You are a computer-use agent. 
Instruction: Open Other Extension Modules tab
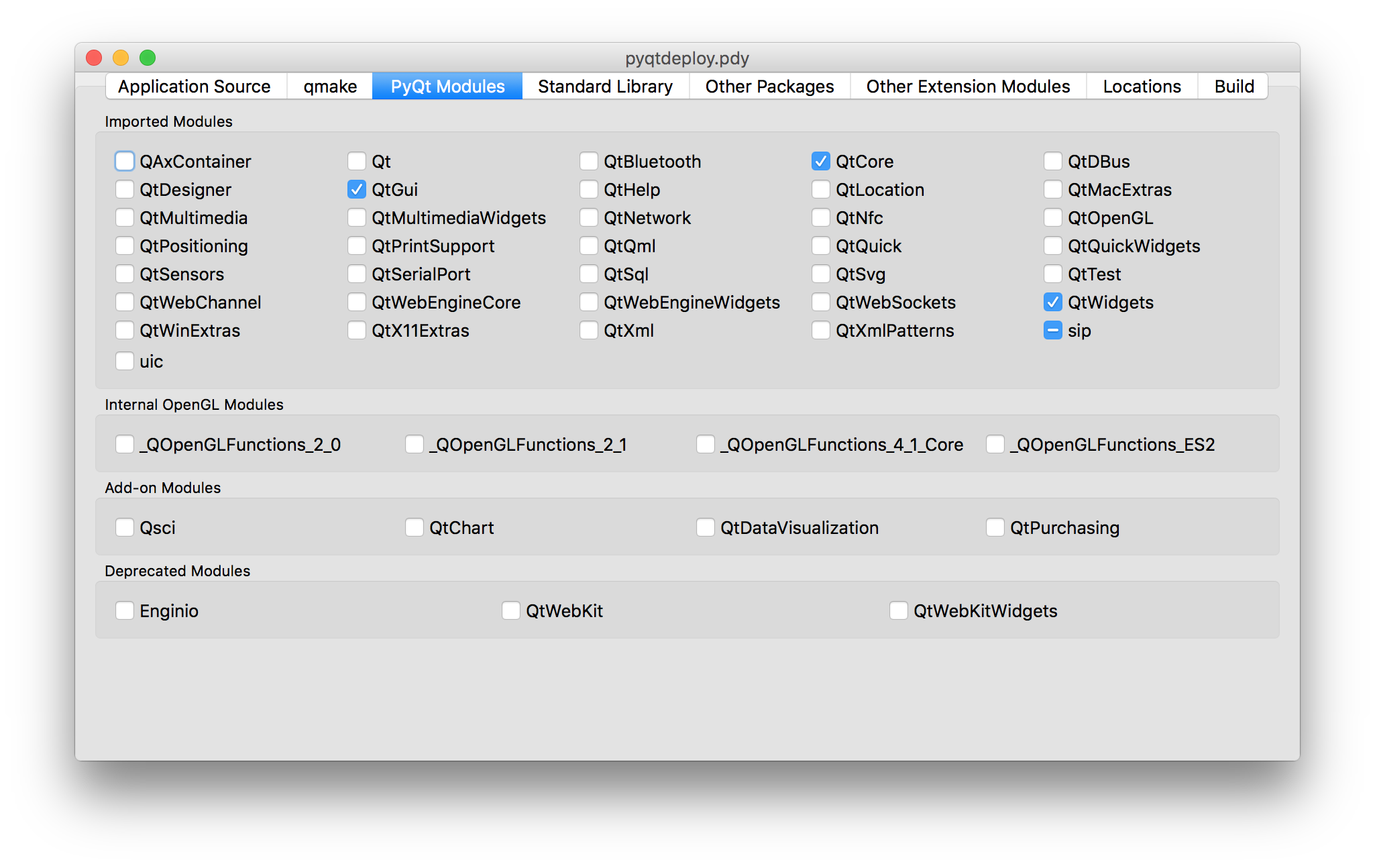coord(968,87)
